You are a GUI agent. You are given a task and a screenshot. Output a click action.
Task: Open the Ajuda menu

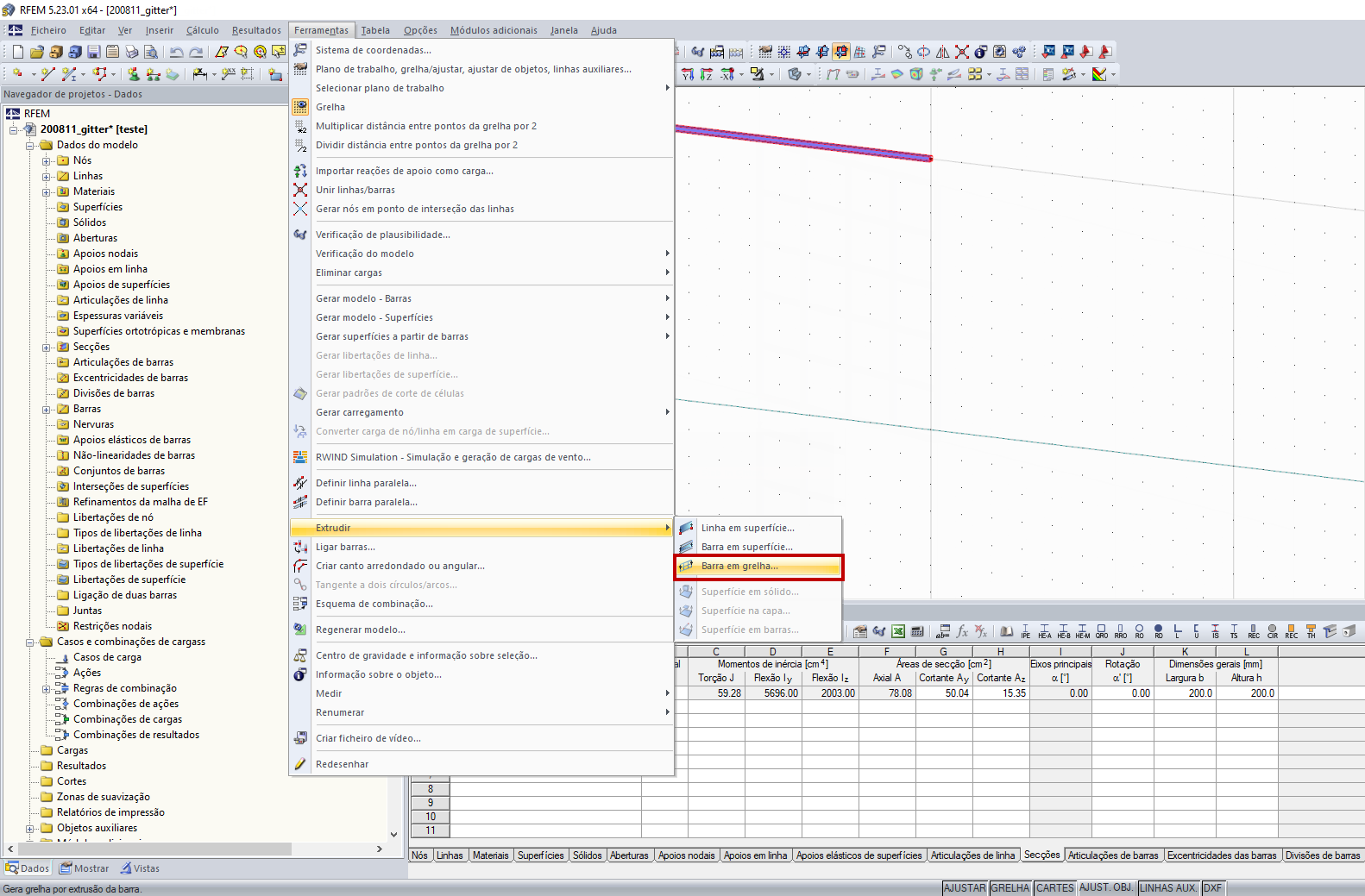604,30
